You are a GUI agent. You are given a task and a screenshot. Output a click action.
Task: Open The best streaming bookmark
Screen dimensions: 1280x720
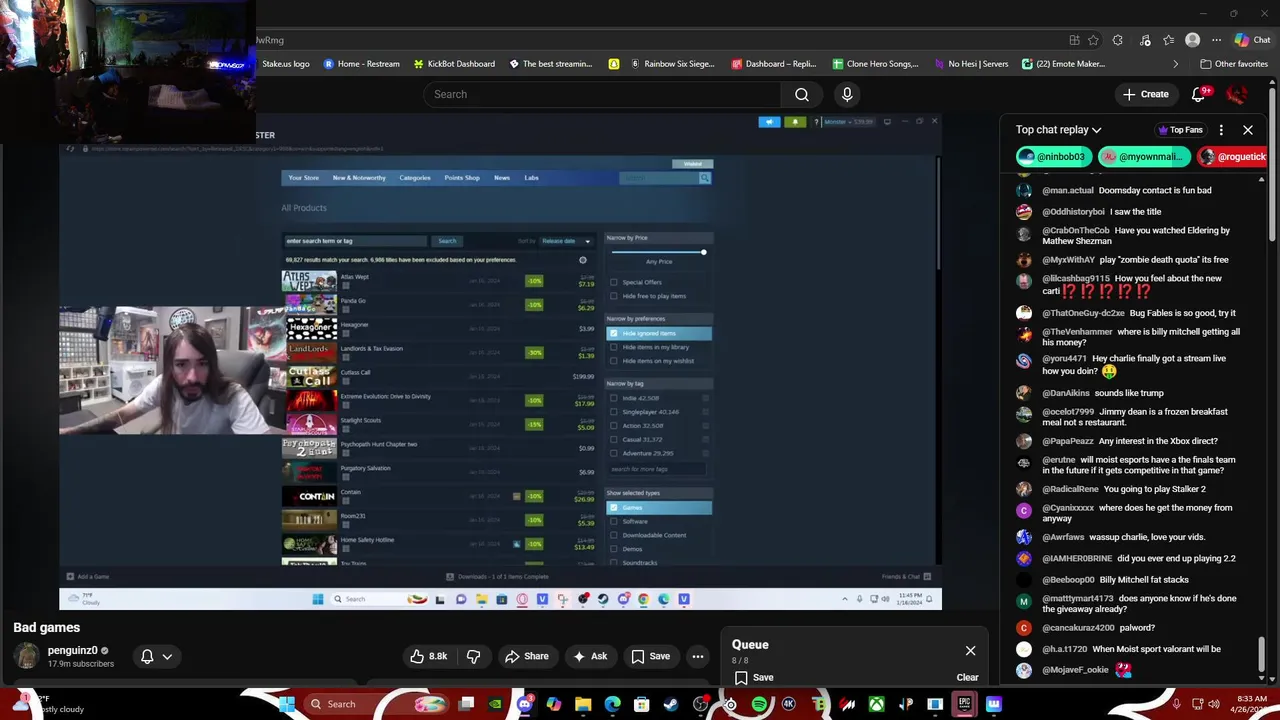(x=551, y=64)
